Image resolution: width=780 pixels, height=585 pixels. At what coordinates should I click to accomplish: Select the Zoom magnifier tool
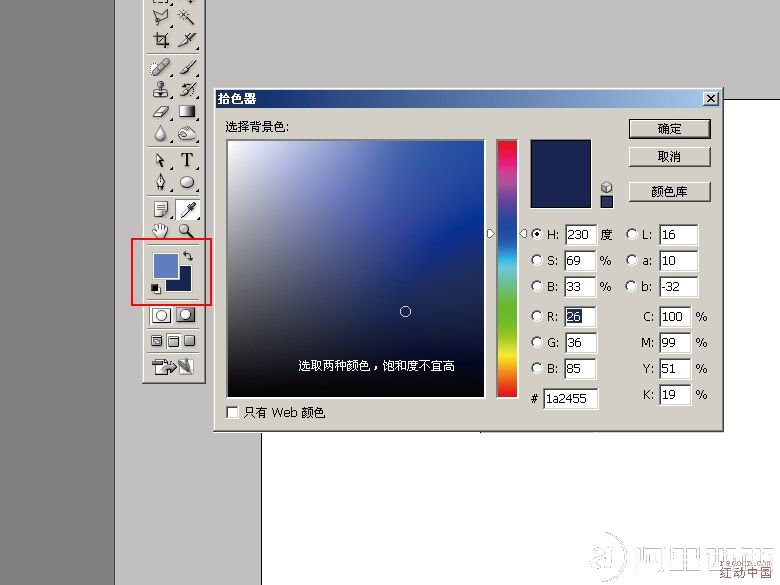[x=187, y=230]
